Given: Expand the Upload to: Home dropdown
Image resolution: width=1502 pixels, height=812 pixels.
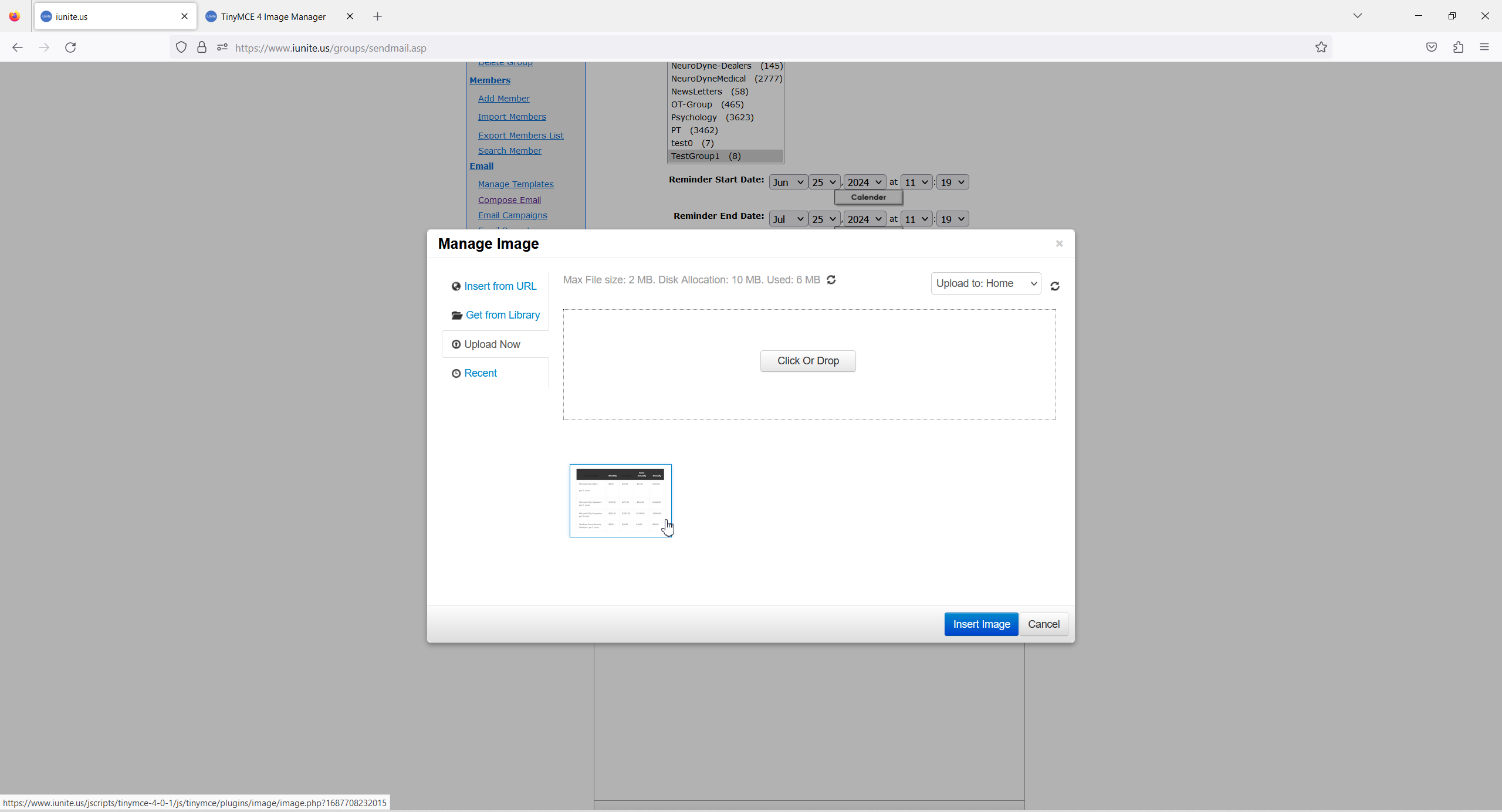Looking at the screenshot, I should 986,283.
